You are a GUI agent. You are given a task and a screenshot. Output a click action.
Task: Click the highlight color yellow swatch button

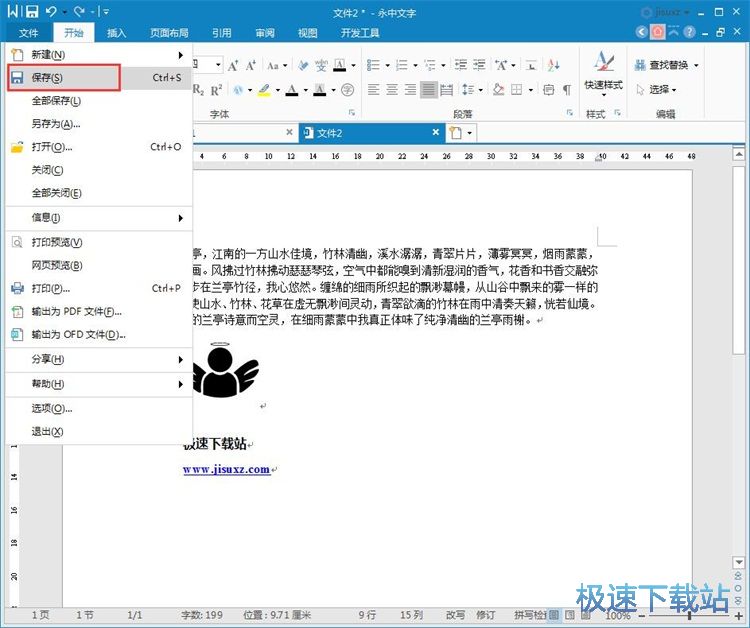264,89
